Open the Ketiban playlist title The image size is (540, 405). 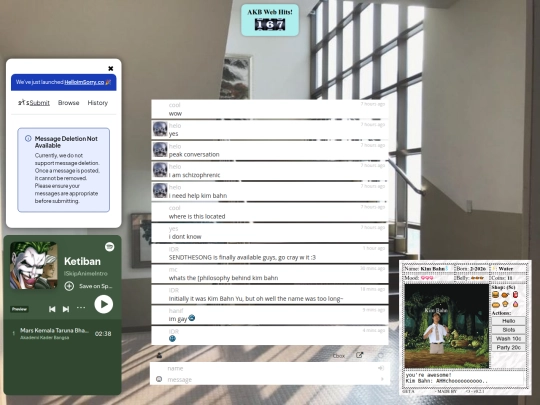(82, 261)
